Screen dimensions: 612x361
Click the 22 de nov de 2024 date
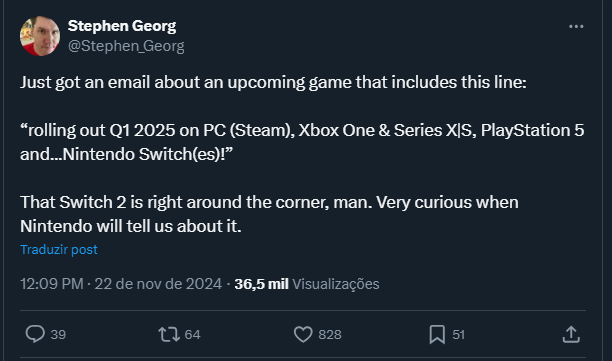click(x=158, y=284)
